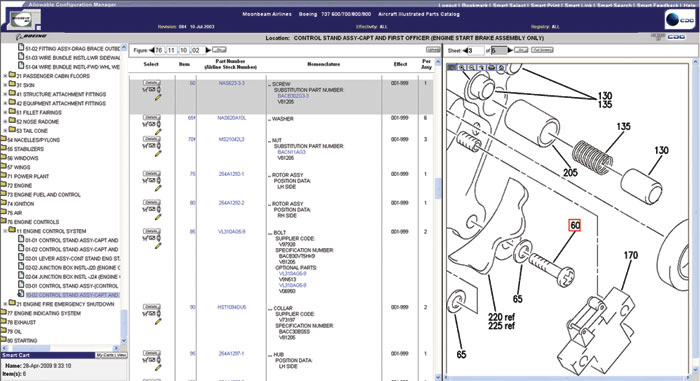This screenshot has width=700, height=381.
Task: Open Smart Search in top menu
Action: click(614, 5)
